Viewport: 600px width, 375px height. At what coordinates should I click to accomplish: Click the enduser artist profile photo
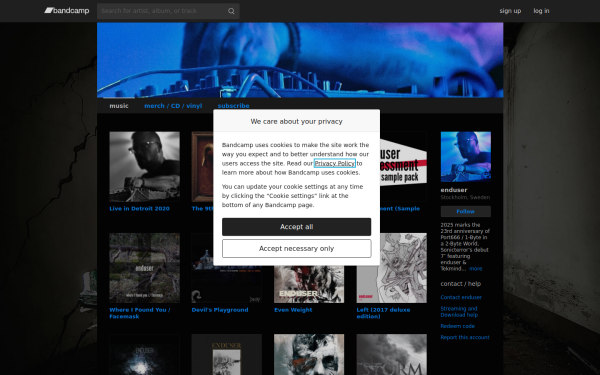click(466, 157)
